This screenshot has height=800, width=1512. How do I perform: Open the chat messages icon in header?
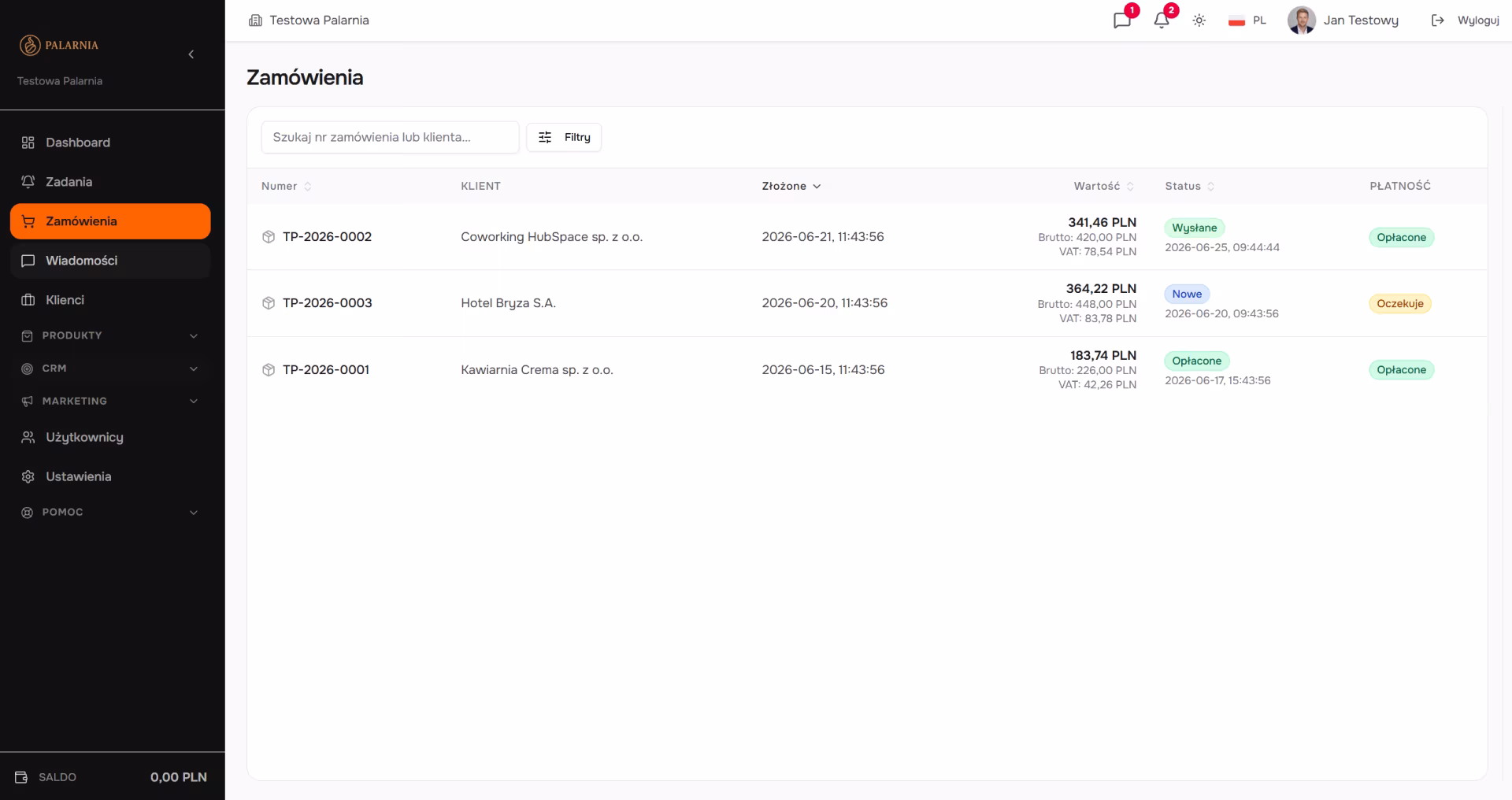[1122, 20]
